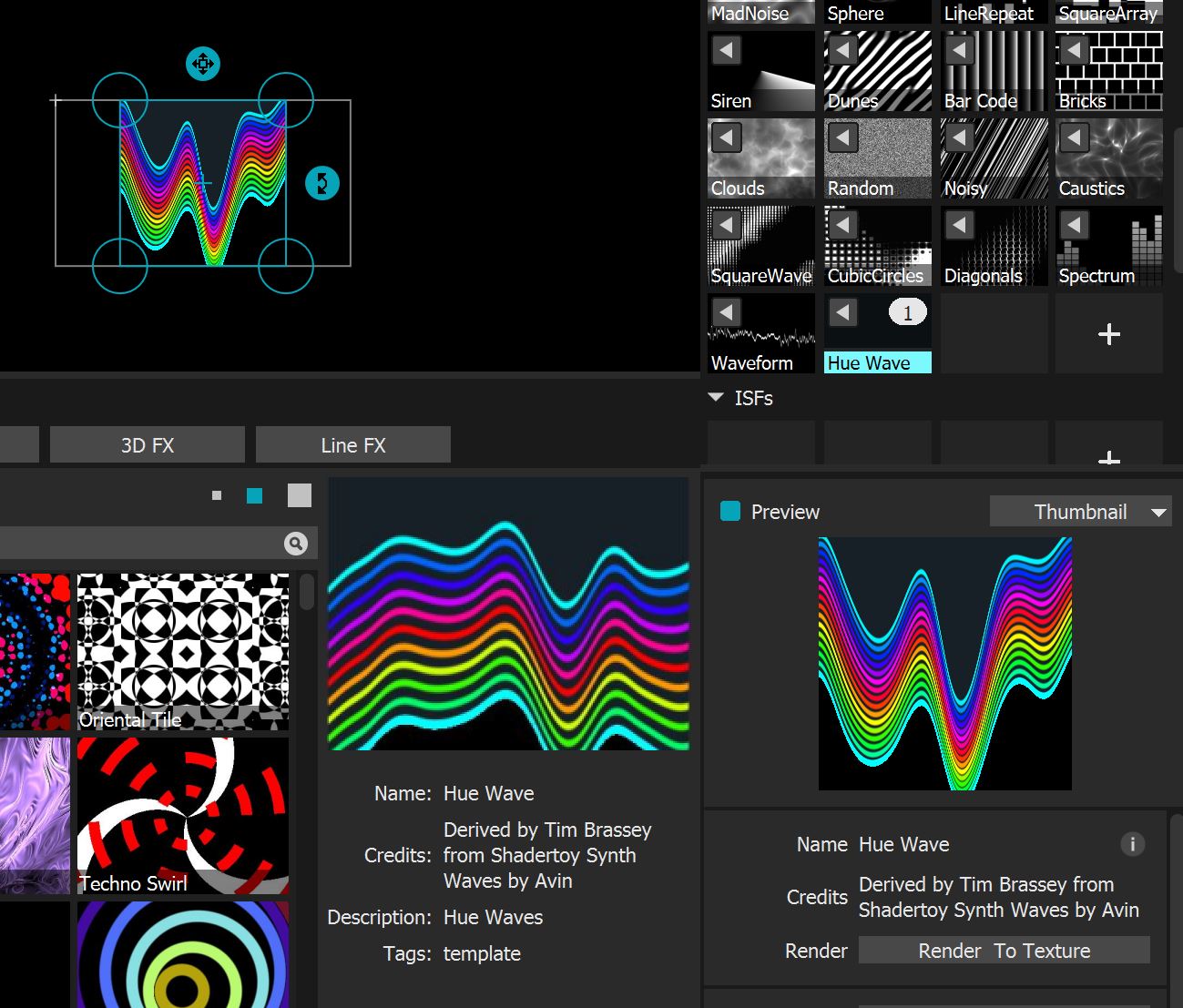Select the smallest thumbnail size option

tap(217, 495)
